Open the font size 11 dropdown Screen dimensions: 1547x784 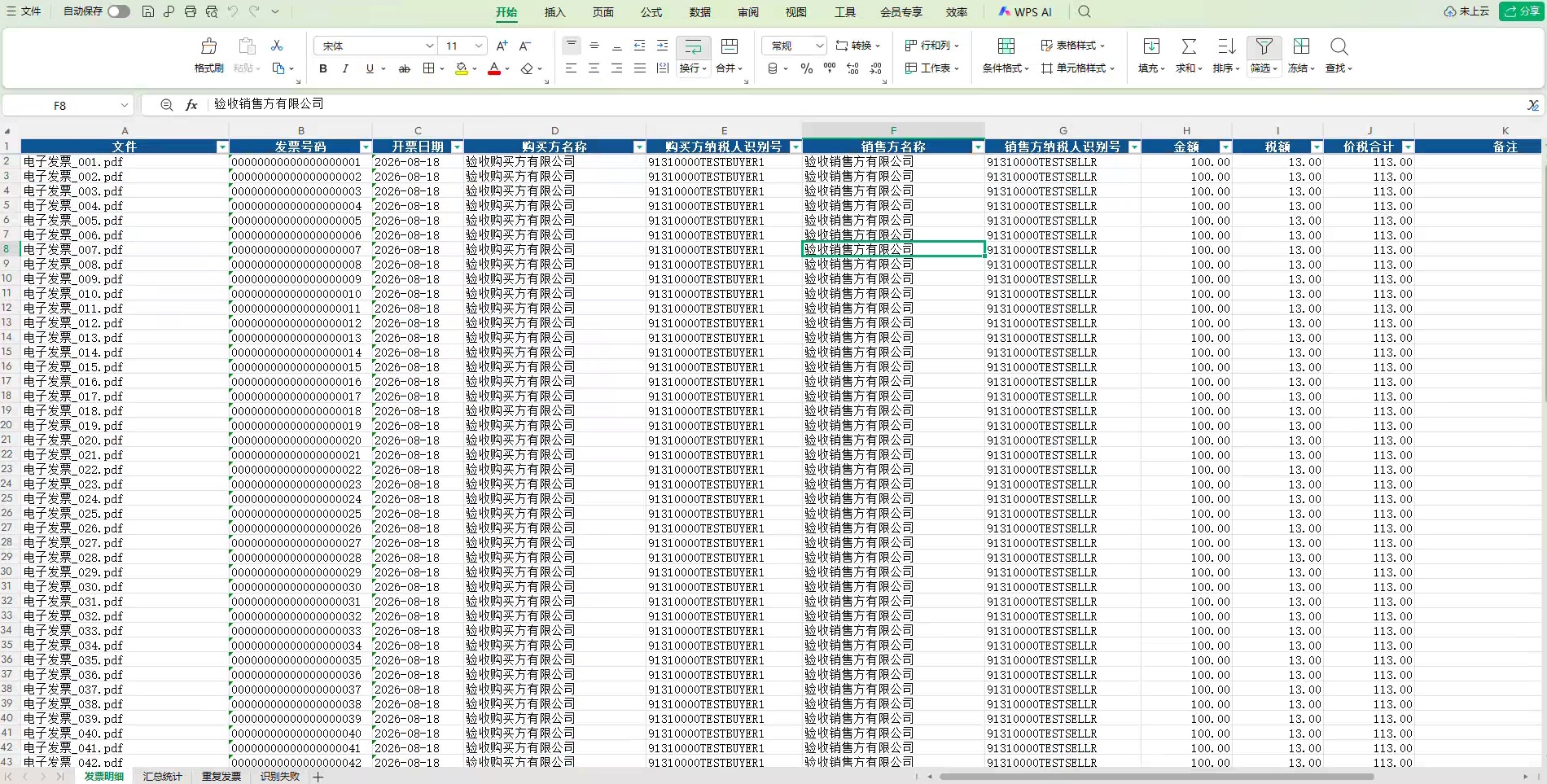(x=479, y=46)
